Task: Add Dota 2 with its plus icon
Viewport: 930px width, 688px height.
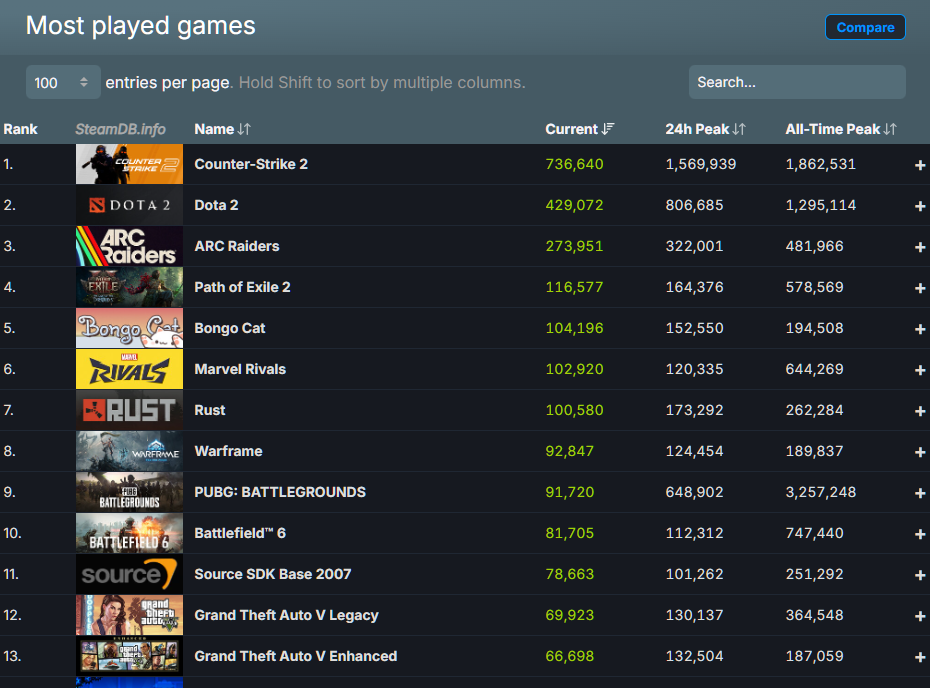Action: point(920,206)
